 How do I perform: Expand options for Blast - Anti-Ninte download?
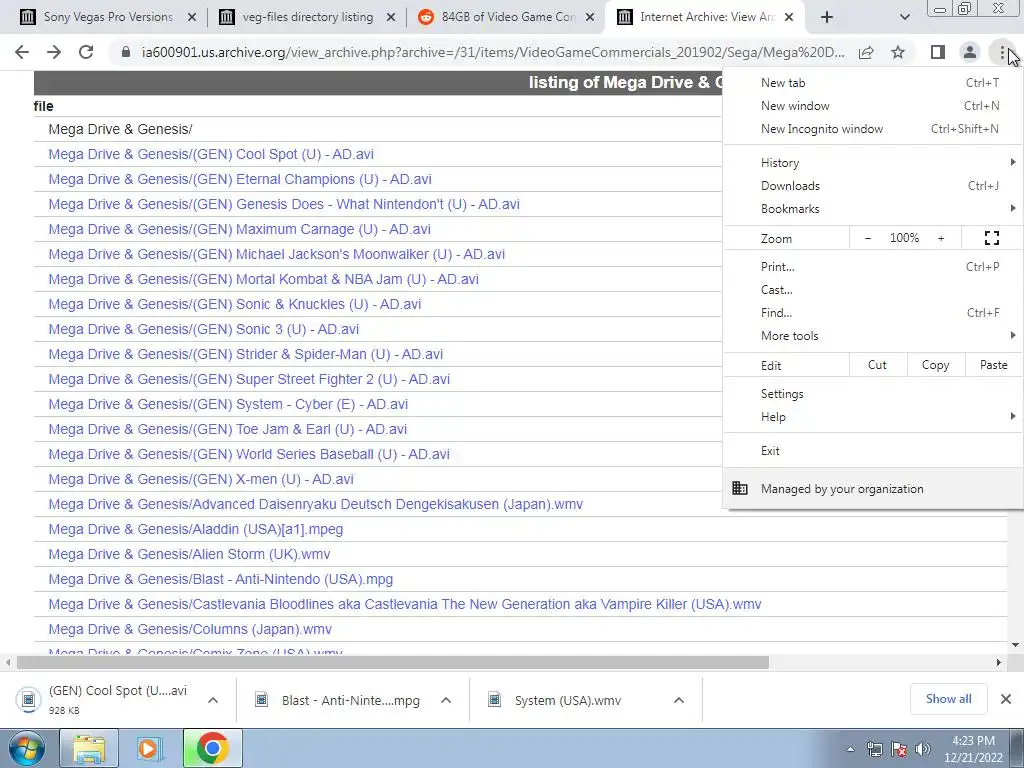pyautogui.click(x=446, y=700)
